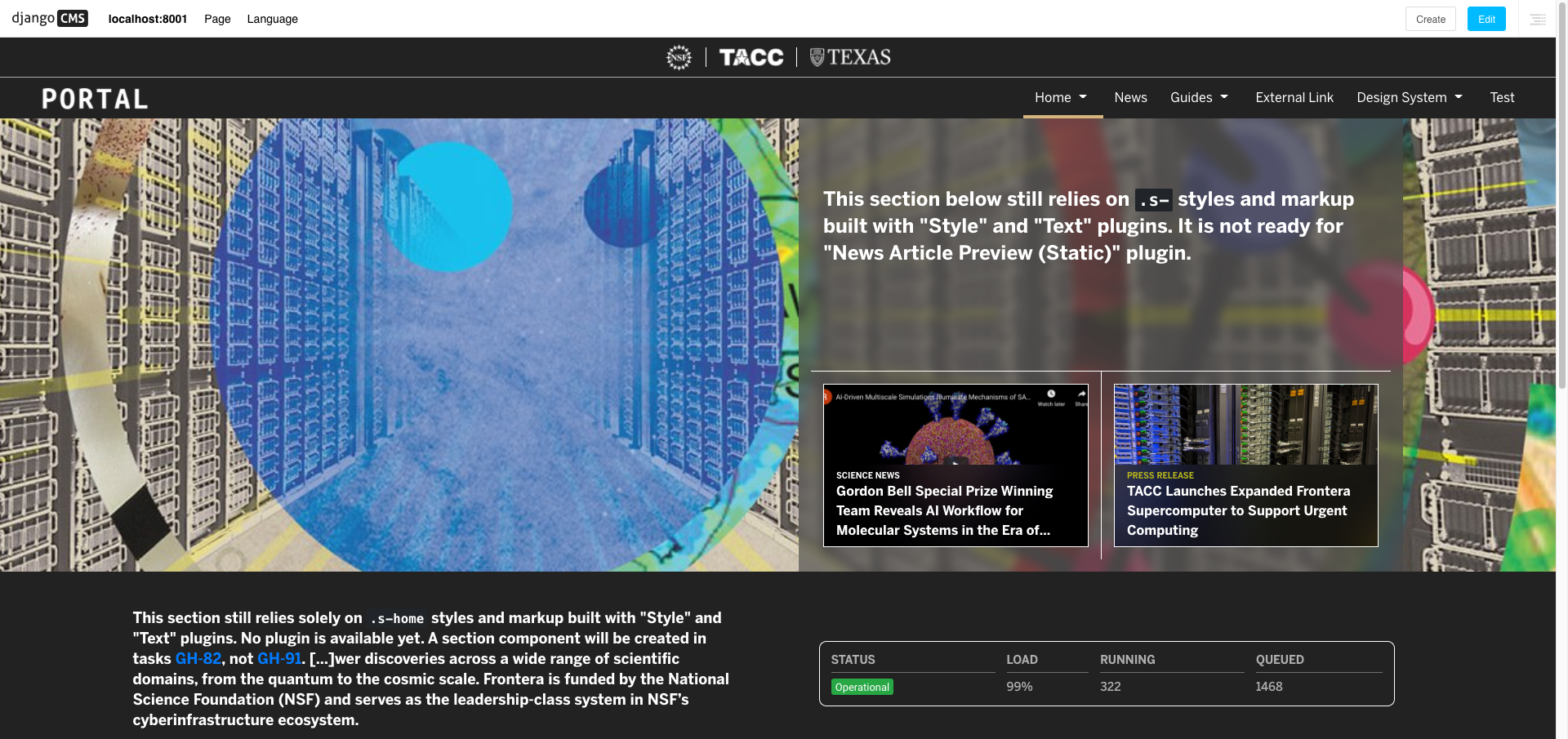Open TACC Launches Expanded Frontera article
The height and width of the screenshot is (739, 1568).
pyautogui.click(x=1238, y=510)
